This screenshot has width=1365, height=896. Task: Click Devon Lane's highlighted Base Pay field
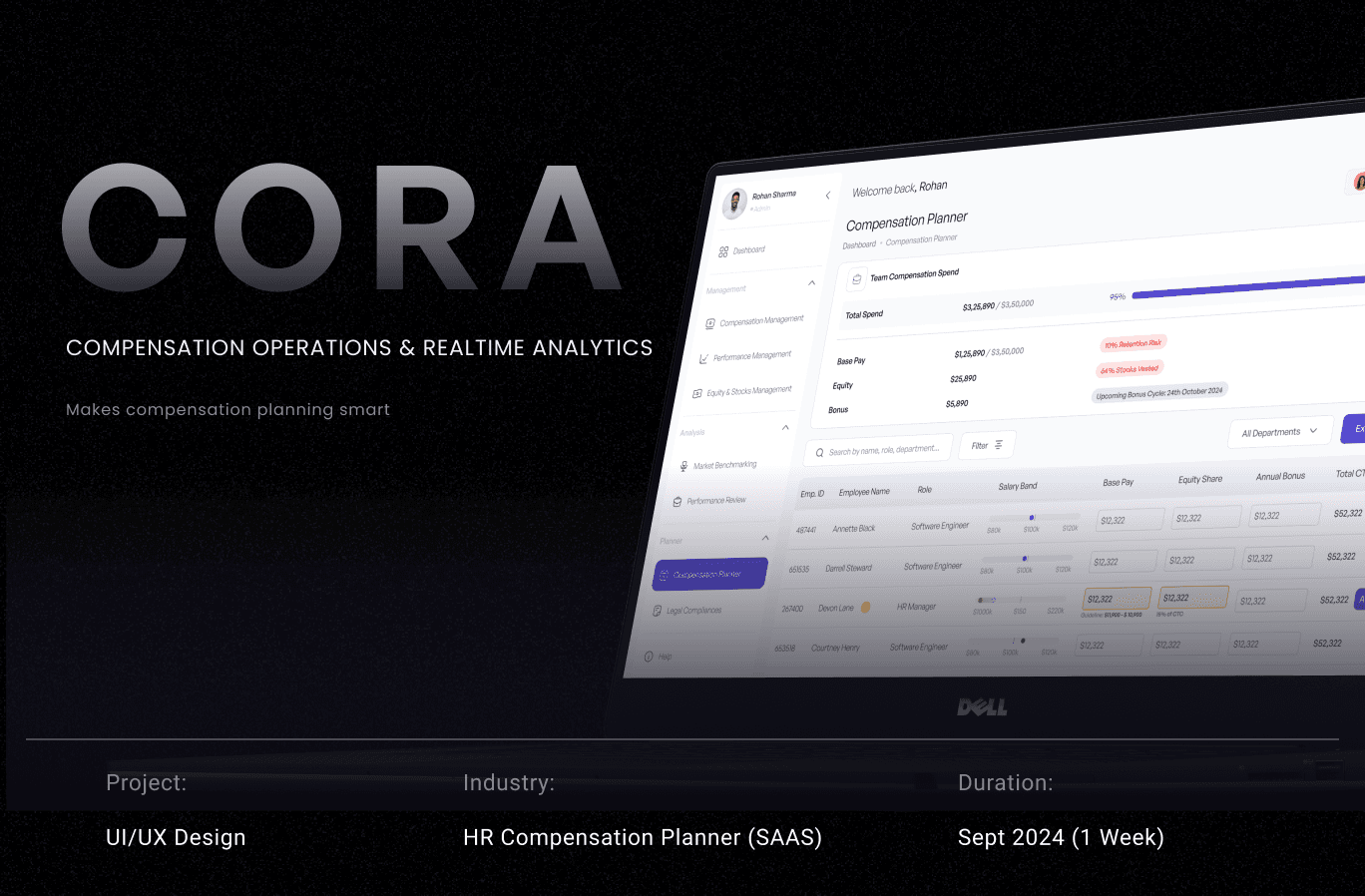point(1117,599)
